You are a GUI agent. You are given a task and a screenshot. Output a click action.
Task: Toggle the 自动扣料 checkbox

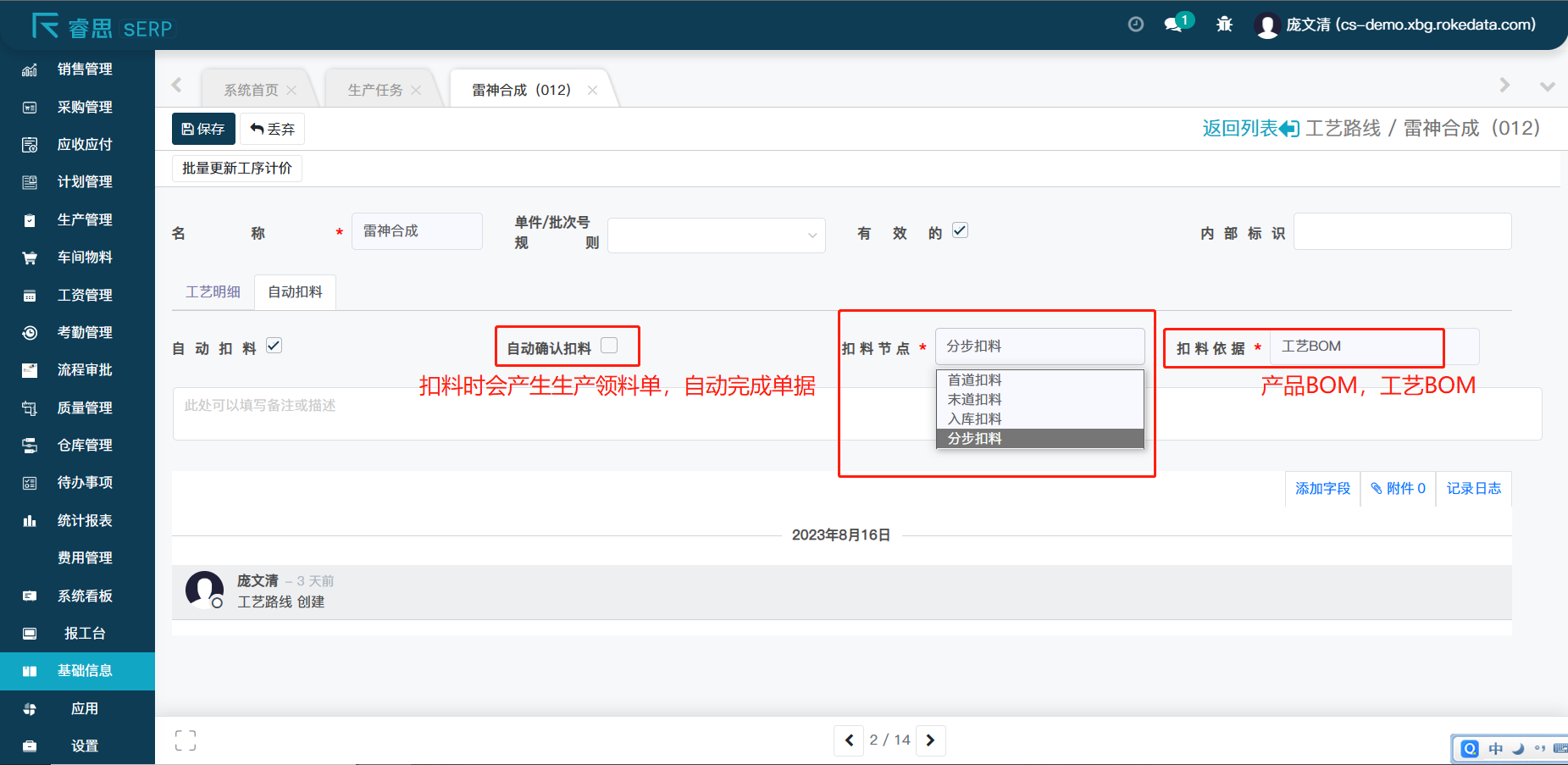pos(274,346)
